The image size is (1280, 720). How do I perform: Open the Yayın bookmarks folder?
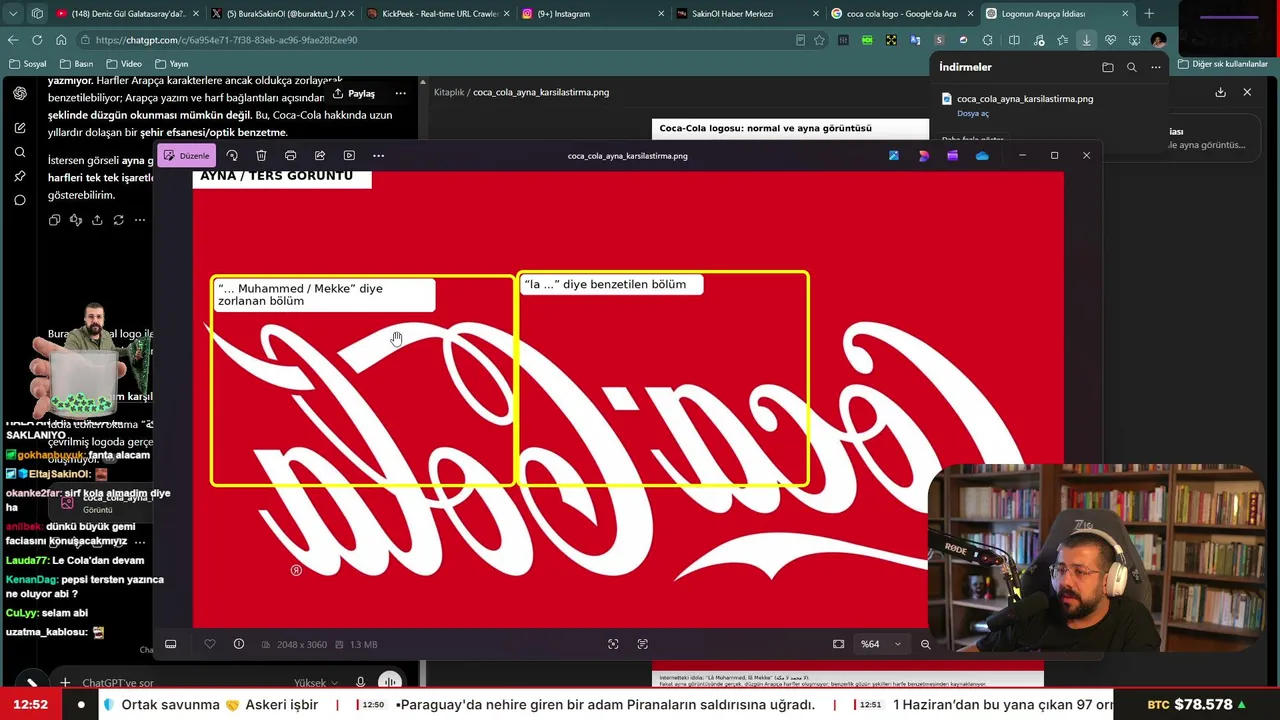[171, 64]
